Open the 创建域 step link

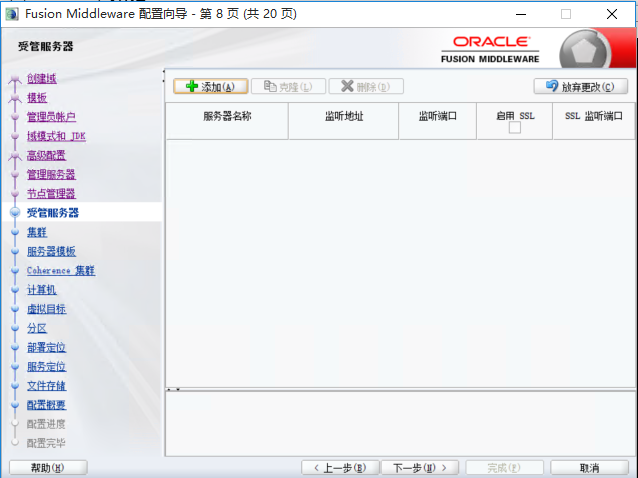(x=42, y=78)
